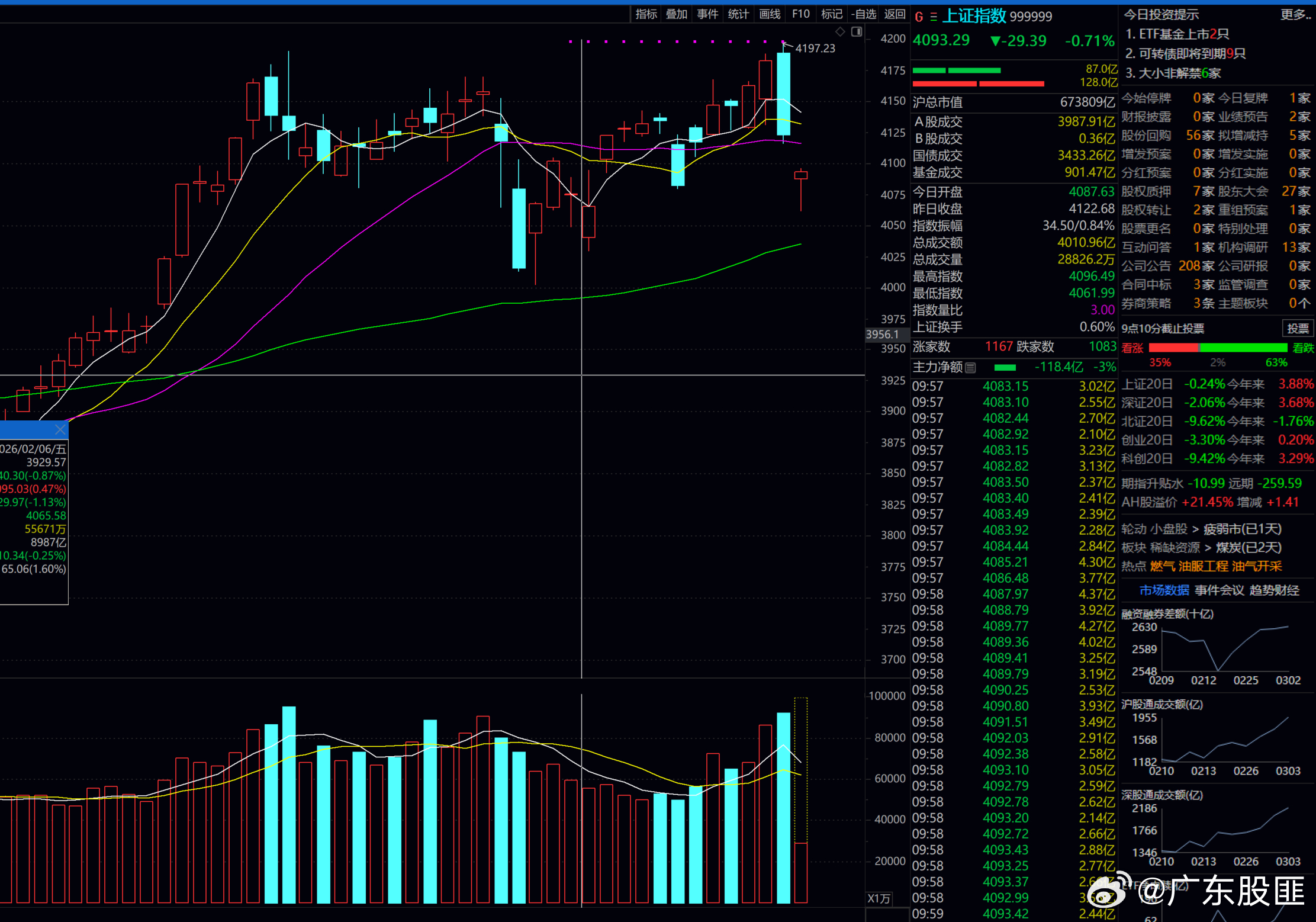This screenshot has height=922, width=1316.
Task: Open the F10 company info page
Action: click(800, 14)
